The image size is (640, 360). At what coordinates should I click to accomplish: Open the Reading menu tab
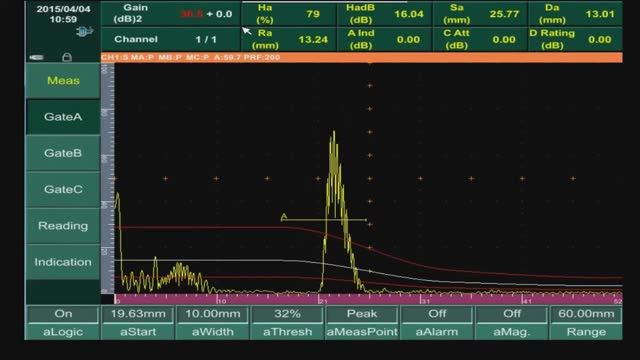(63, 226)
